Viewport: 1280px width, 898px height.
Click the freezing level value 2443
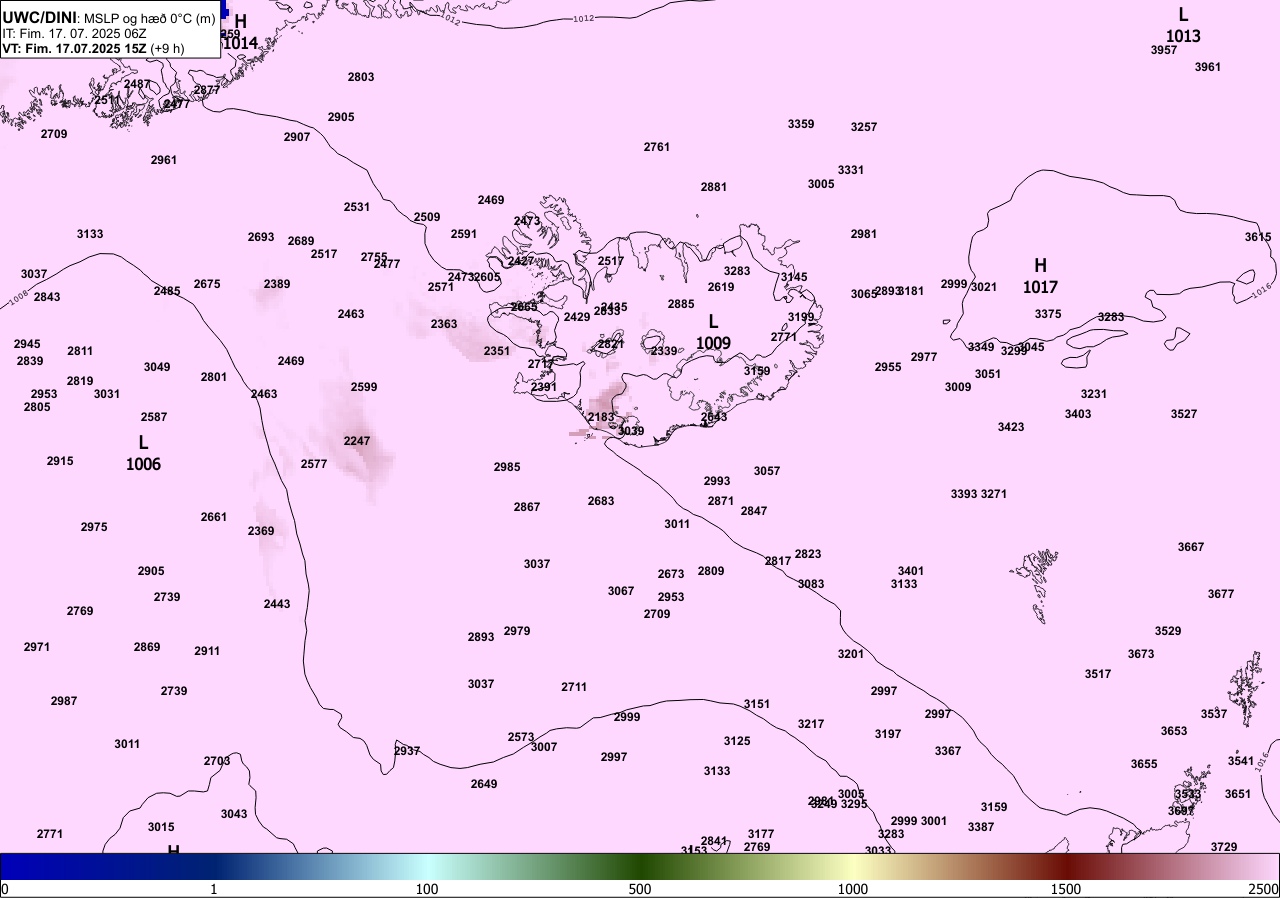point(277,604)
